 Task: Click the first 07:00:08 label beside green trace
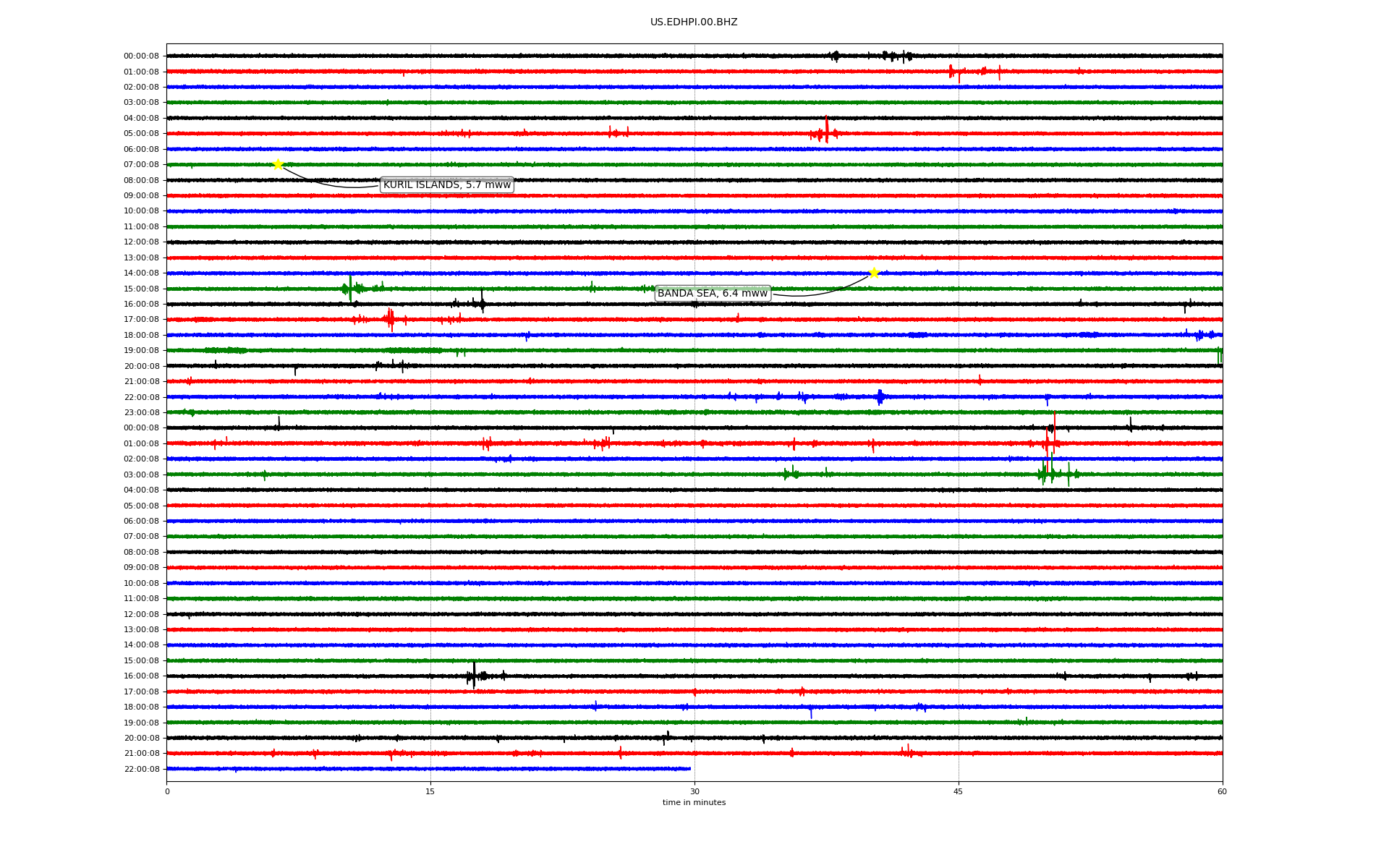pos(141,165)
